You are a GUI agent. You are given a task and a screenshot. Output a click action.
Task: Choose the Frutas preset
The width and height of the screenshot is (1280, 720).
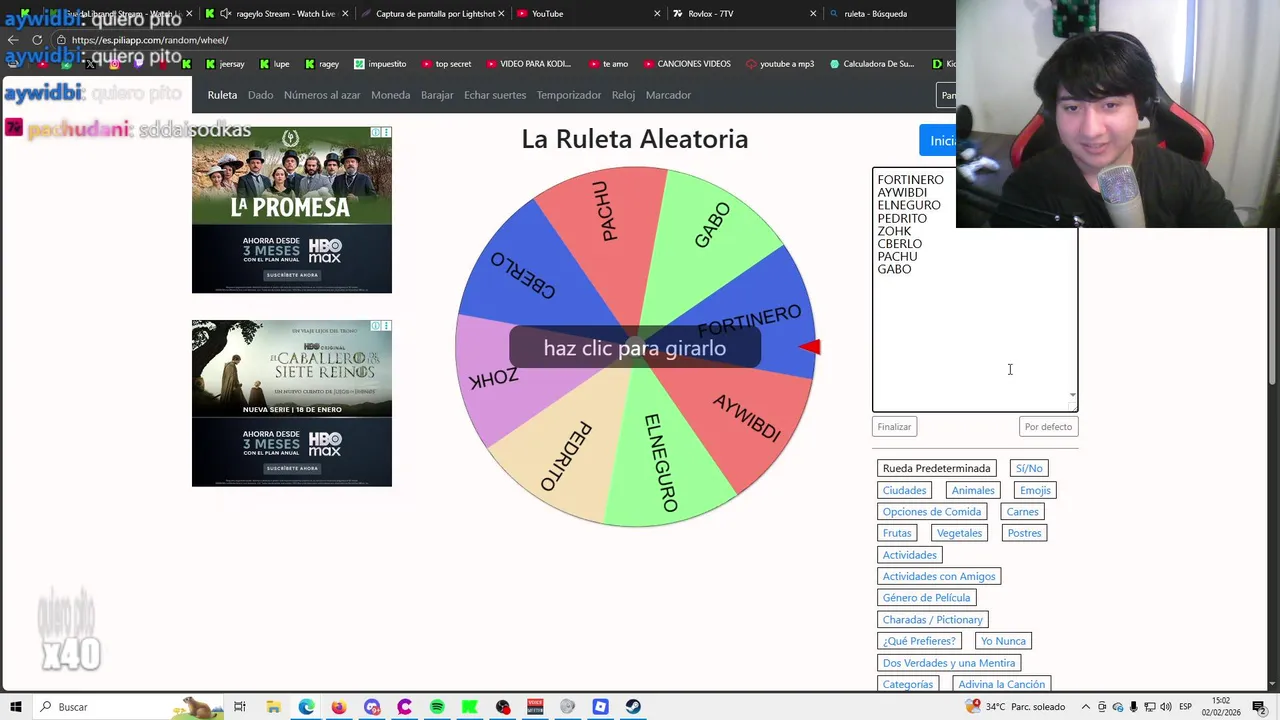coord(897,533)
